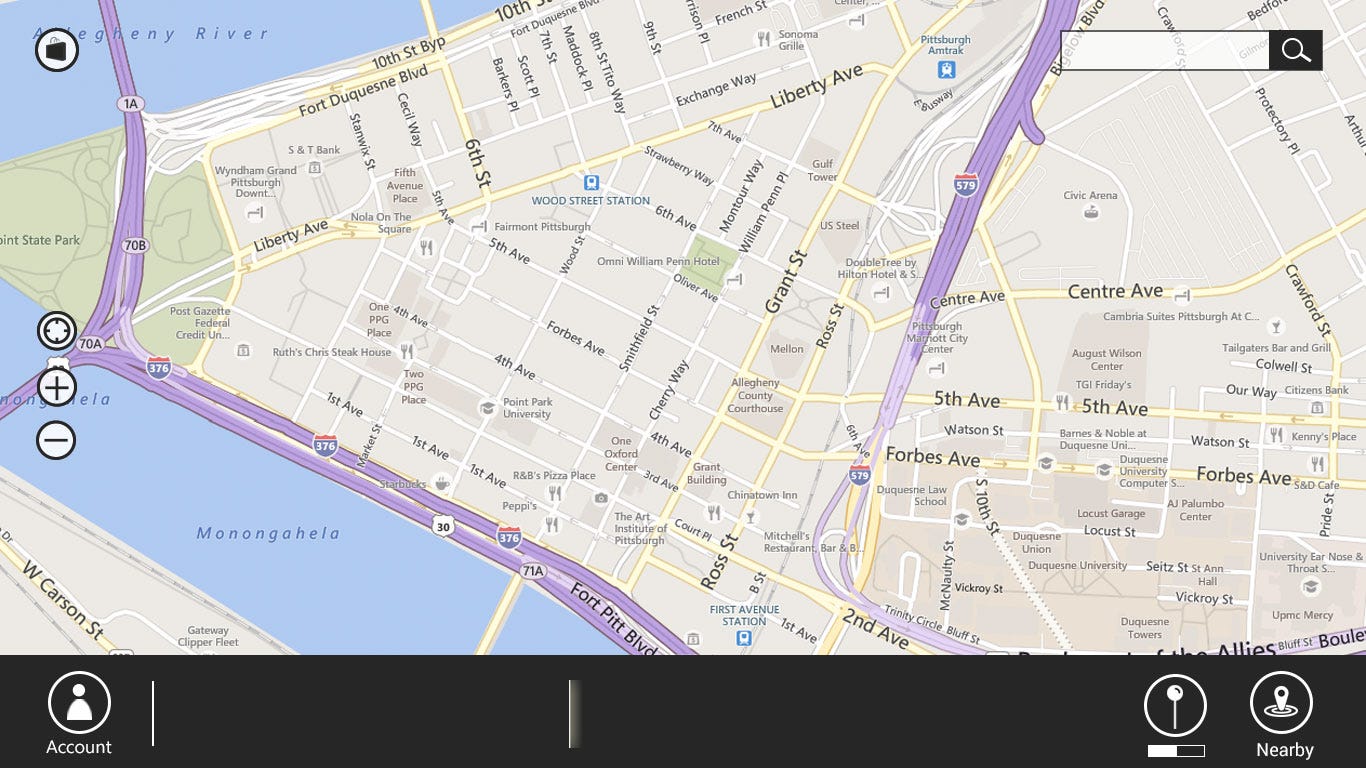1366x768 pixels.
Task: Tap the Civic Arena landmark icon
Action: pos(1091,211)
